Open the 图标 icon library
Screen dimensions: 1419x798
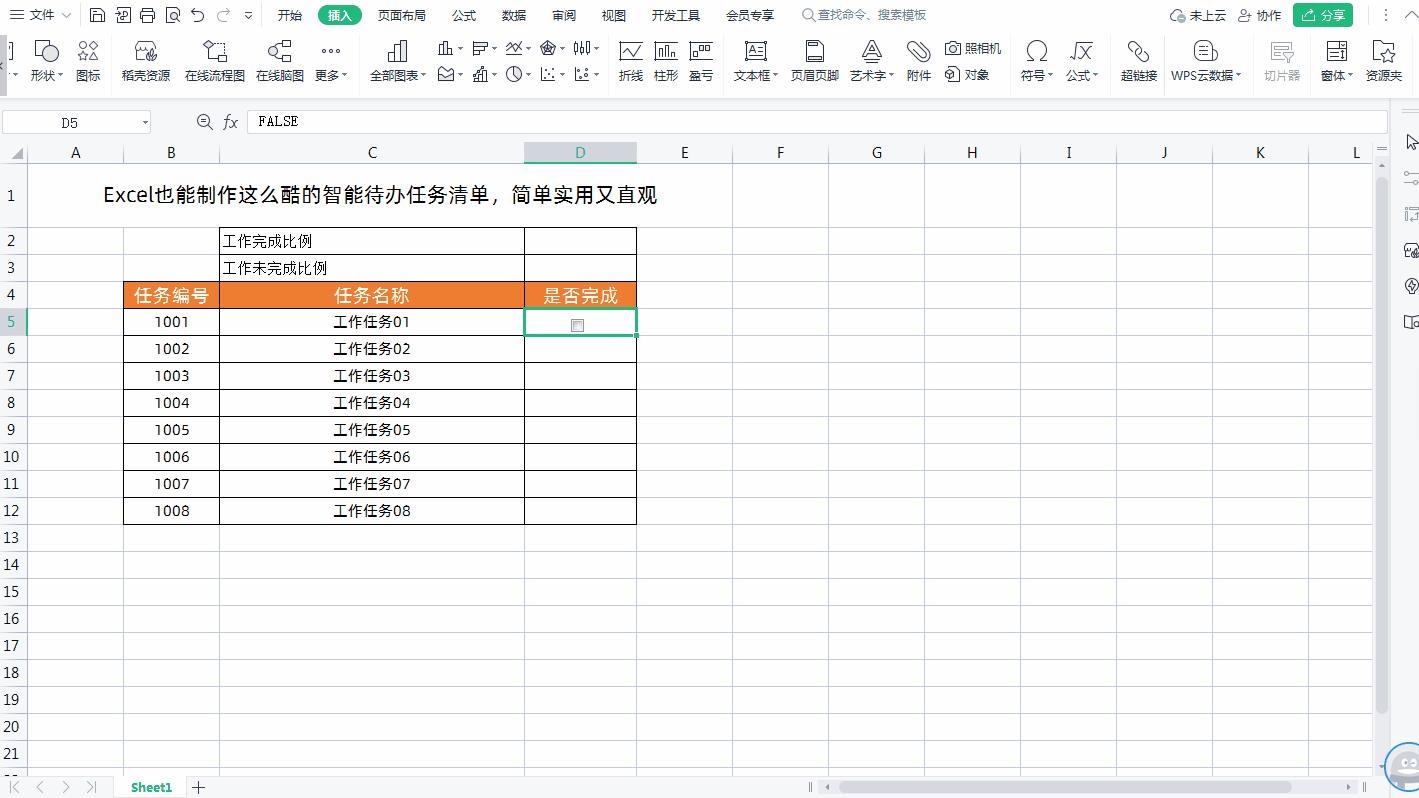click(87, 60)
